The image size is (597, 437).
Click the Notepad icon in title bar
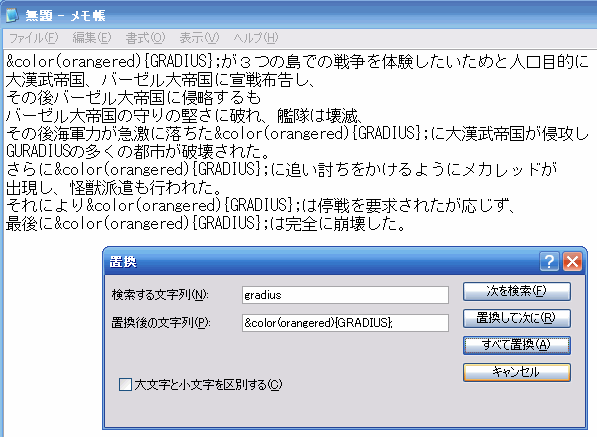12,15
